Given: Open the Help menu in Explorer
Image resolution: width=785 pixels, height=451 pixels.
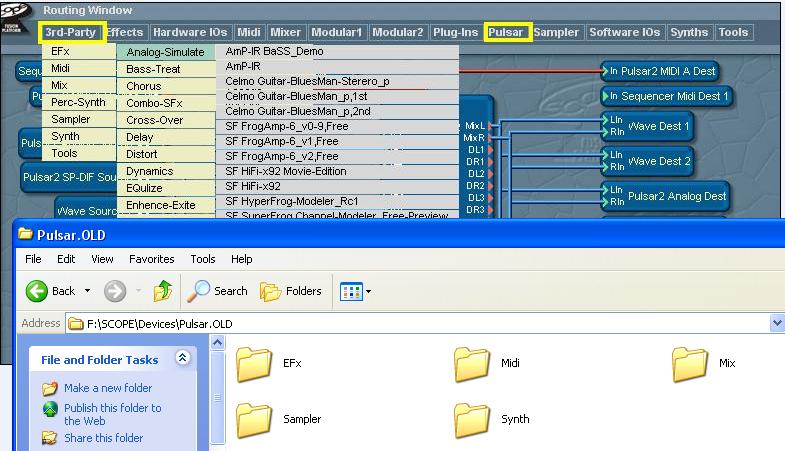Looking at the screenshot, I should click(x=241, y=259).
